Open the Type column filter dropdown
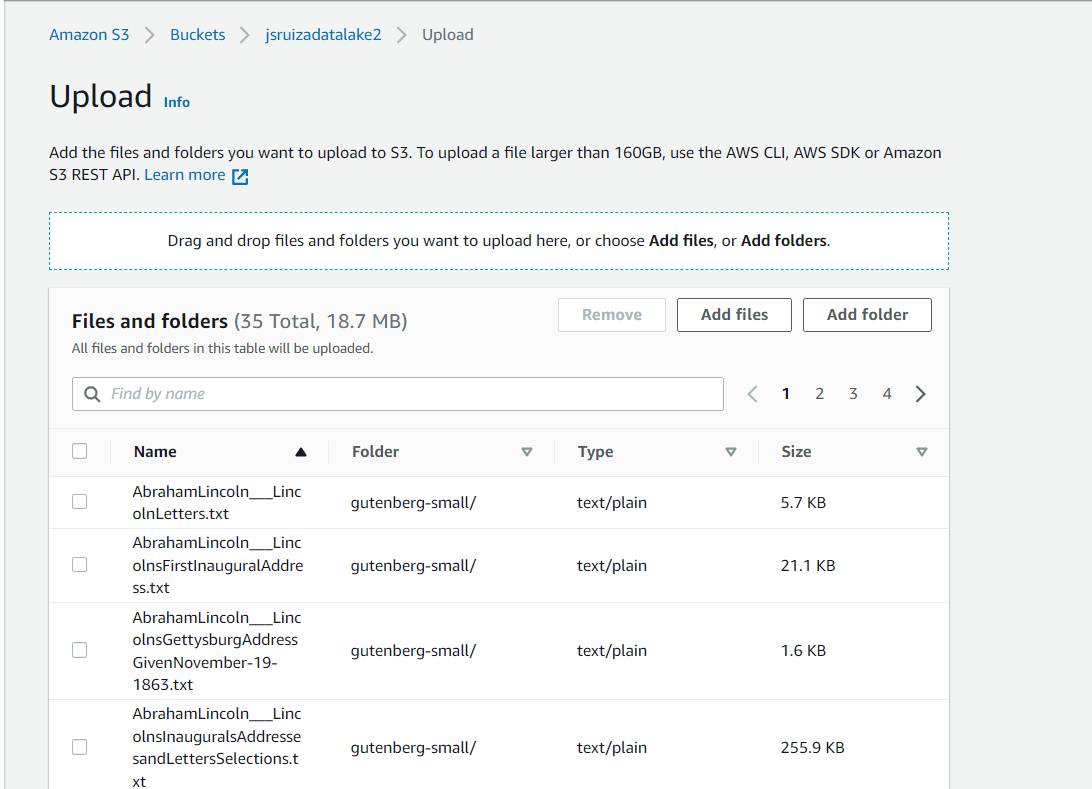 731,452
